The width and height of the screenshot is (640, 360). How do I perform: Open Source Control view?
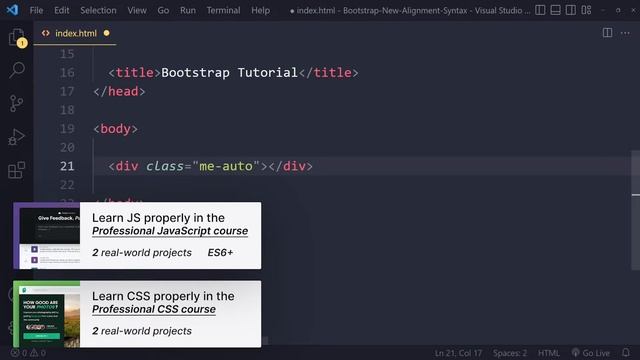(x=17, y=103)
